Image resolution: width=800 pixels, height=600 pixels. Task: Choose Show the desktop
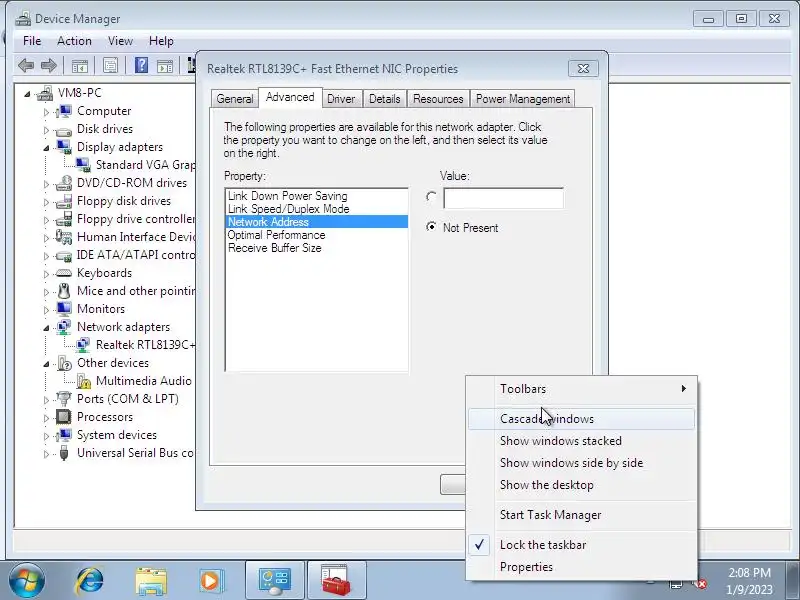pos(582,485)
